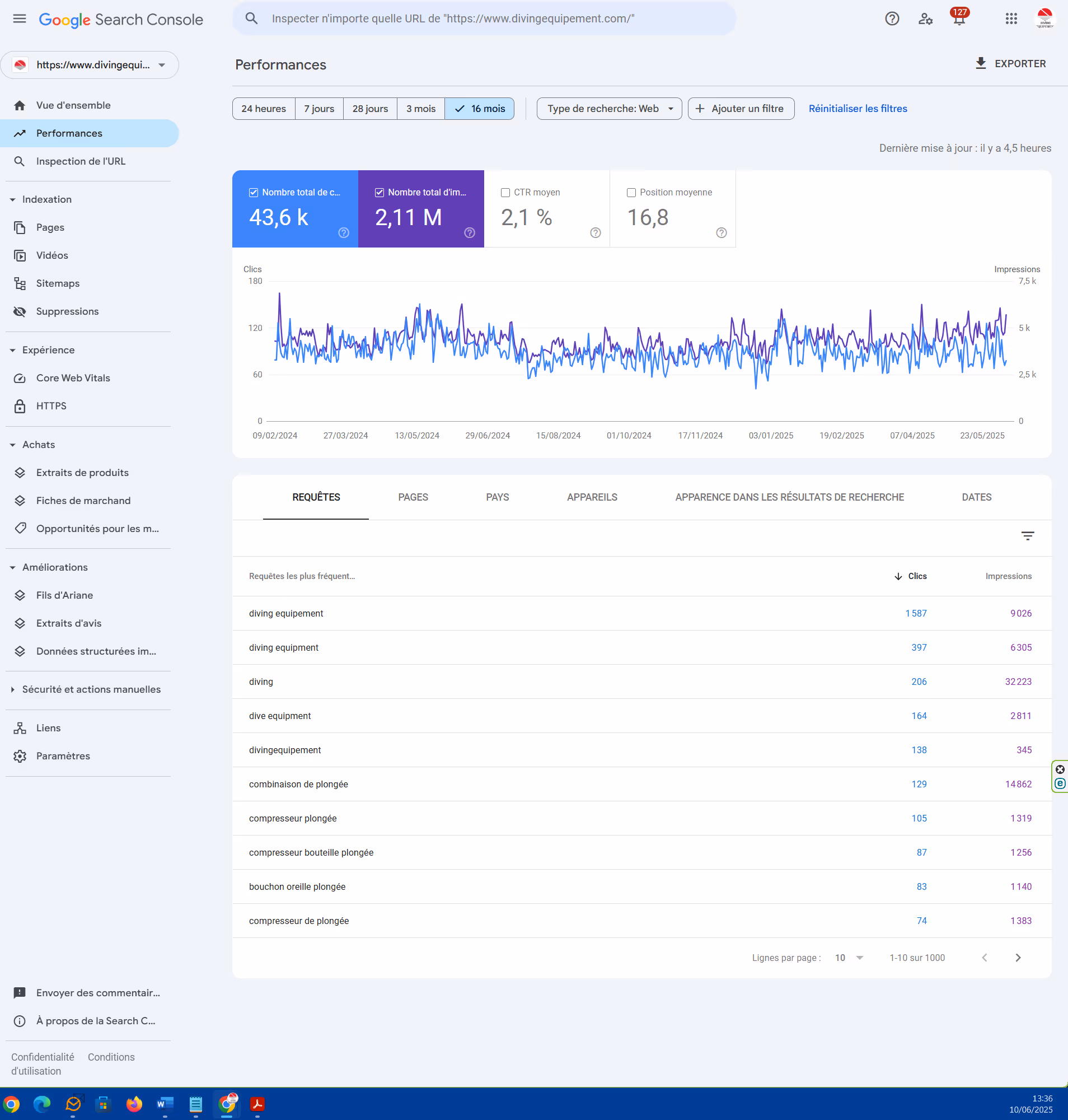Viewport: 1068px width, 1120px height.
Task: Select the REQUÊTES tab
Action: (316, 497)
